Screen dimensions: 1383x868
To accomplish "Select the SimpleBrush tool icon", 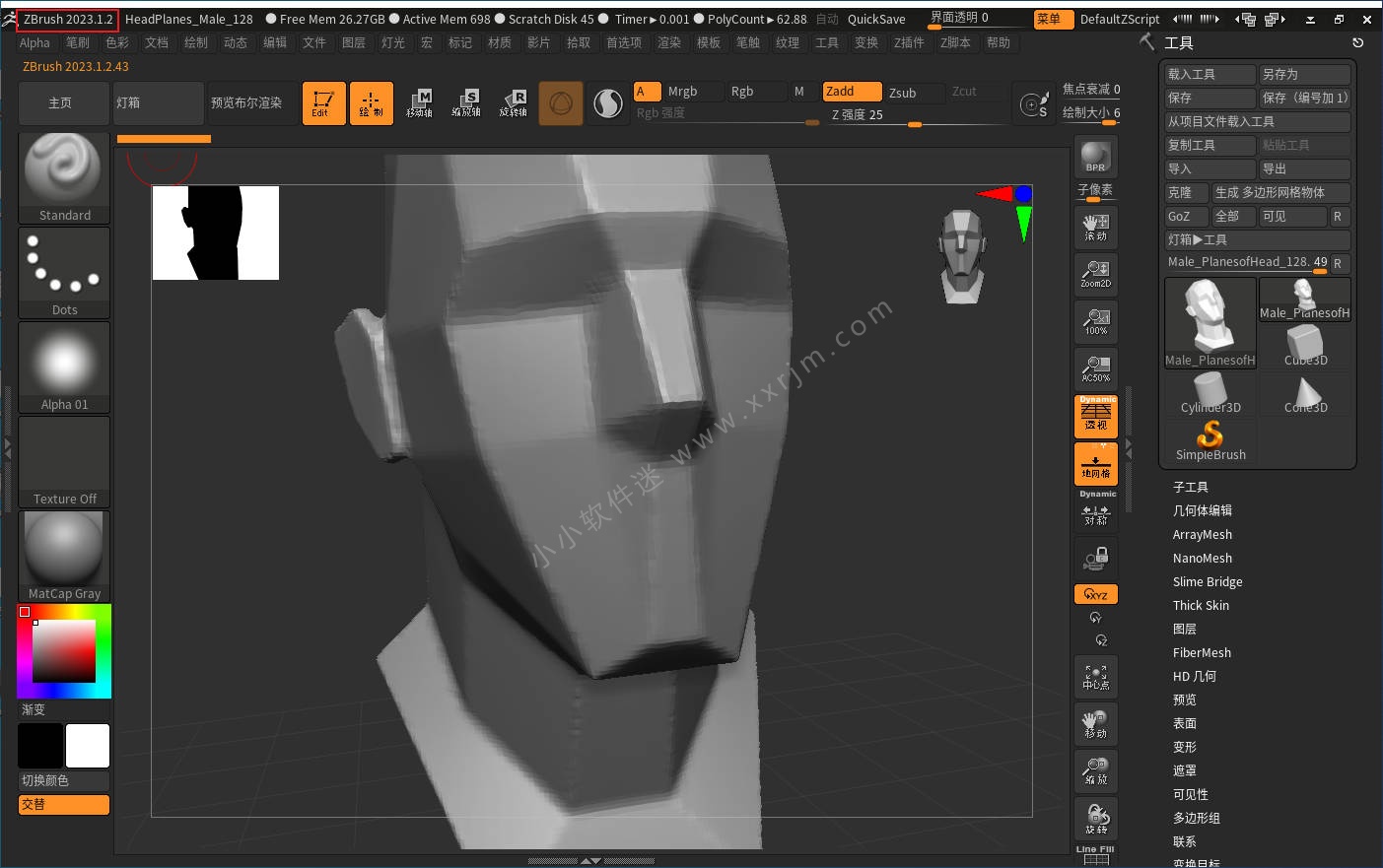I will (1210, 440).
